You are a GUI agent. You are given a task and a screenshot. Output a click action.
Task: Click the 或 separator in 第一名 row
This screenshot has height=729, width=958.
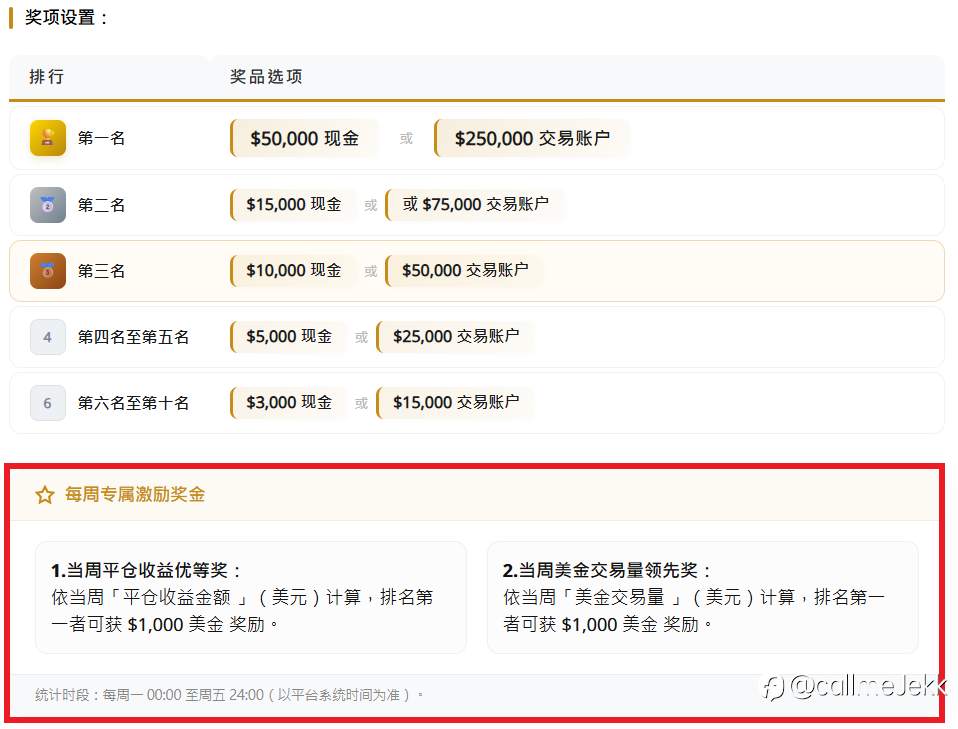[406, 139]
